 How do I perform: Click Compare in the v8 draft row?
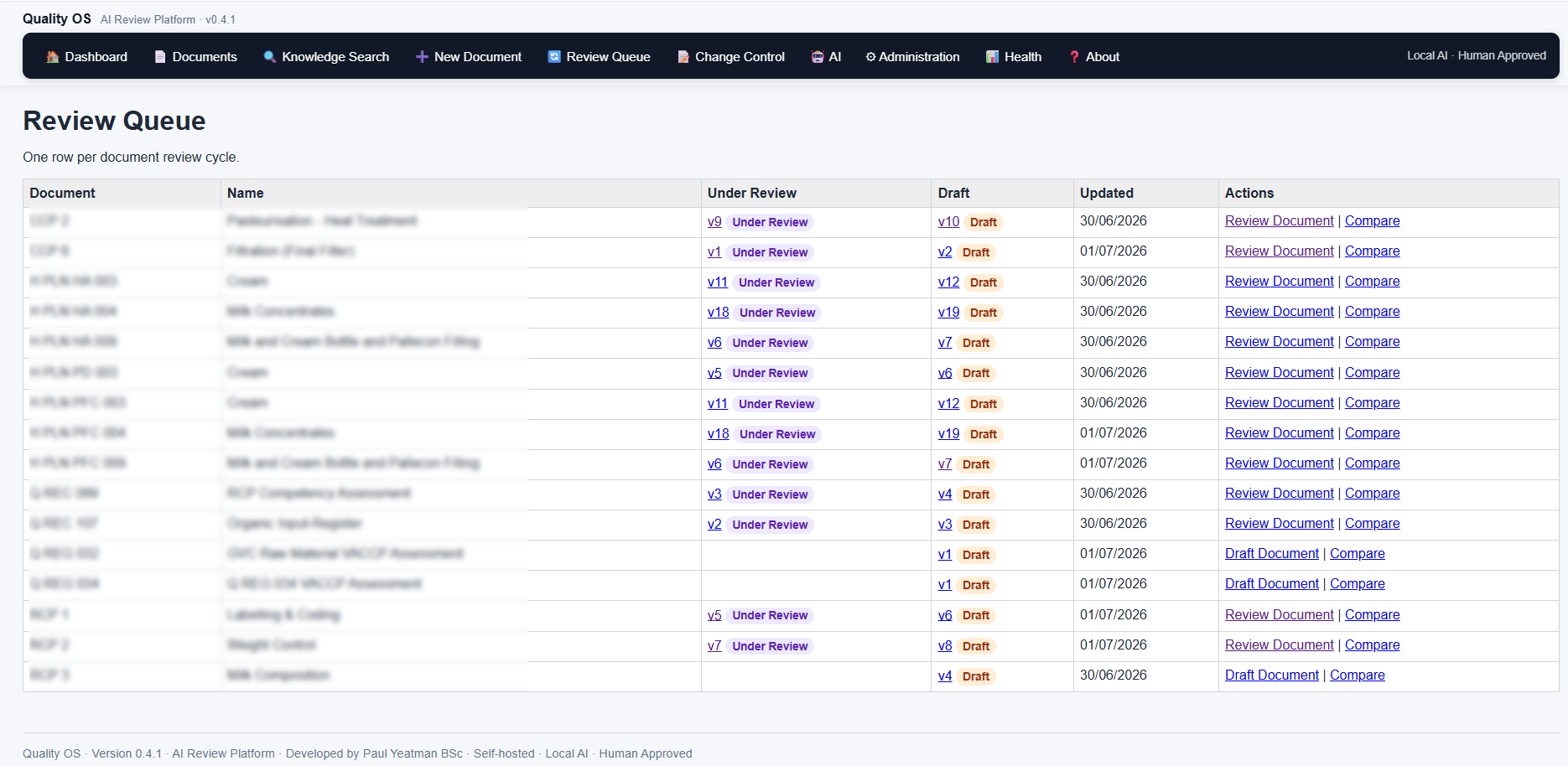point(1372,645)
